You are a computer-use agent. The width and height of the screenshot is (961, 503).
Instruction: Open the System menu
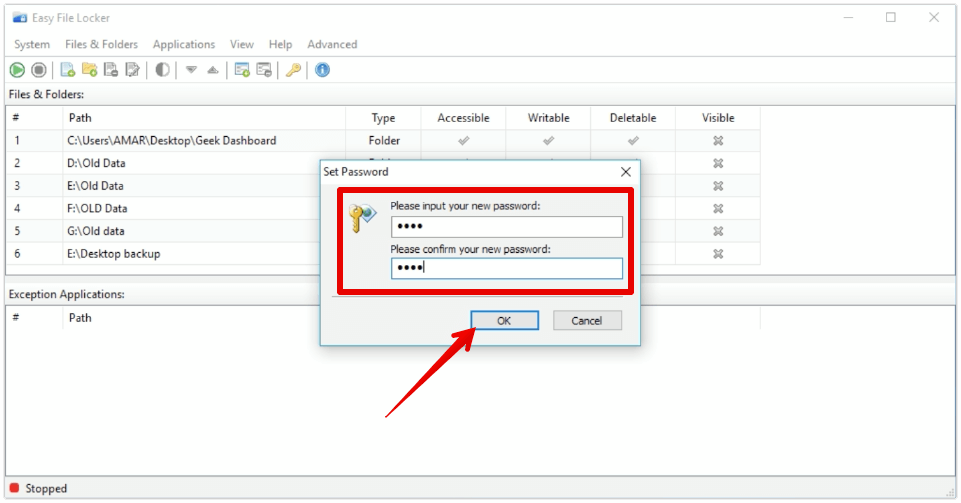pos(32,44)
